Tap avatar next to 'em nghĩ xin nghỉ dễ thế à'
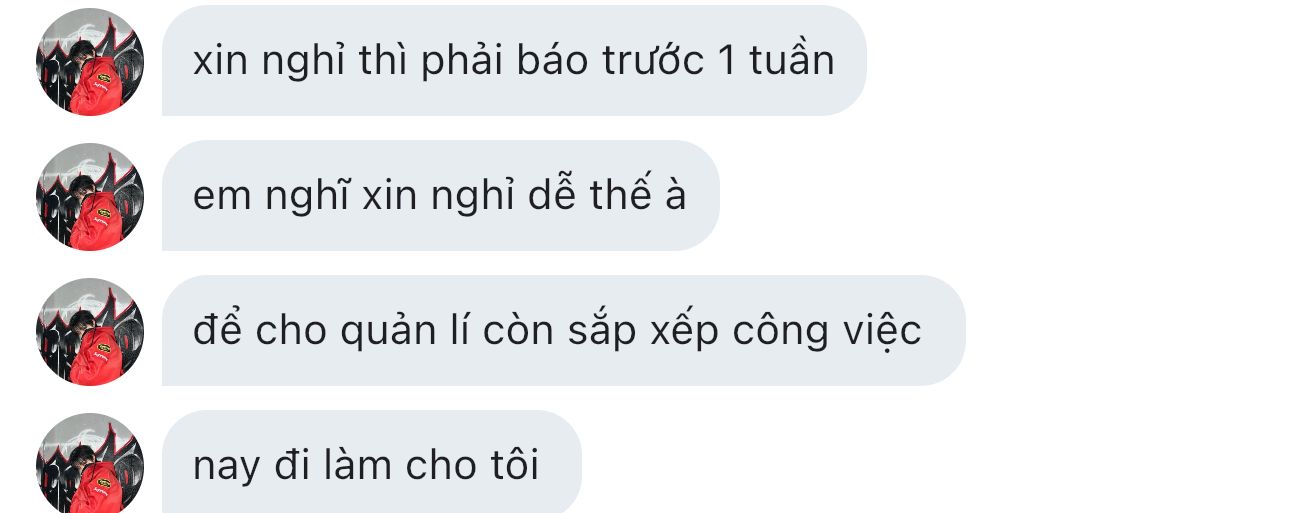The height and width of the screenshot is (513, 1290). [x=90, y=196]
